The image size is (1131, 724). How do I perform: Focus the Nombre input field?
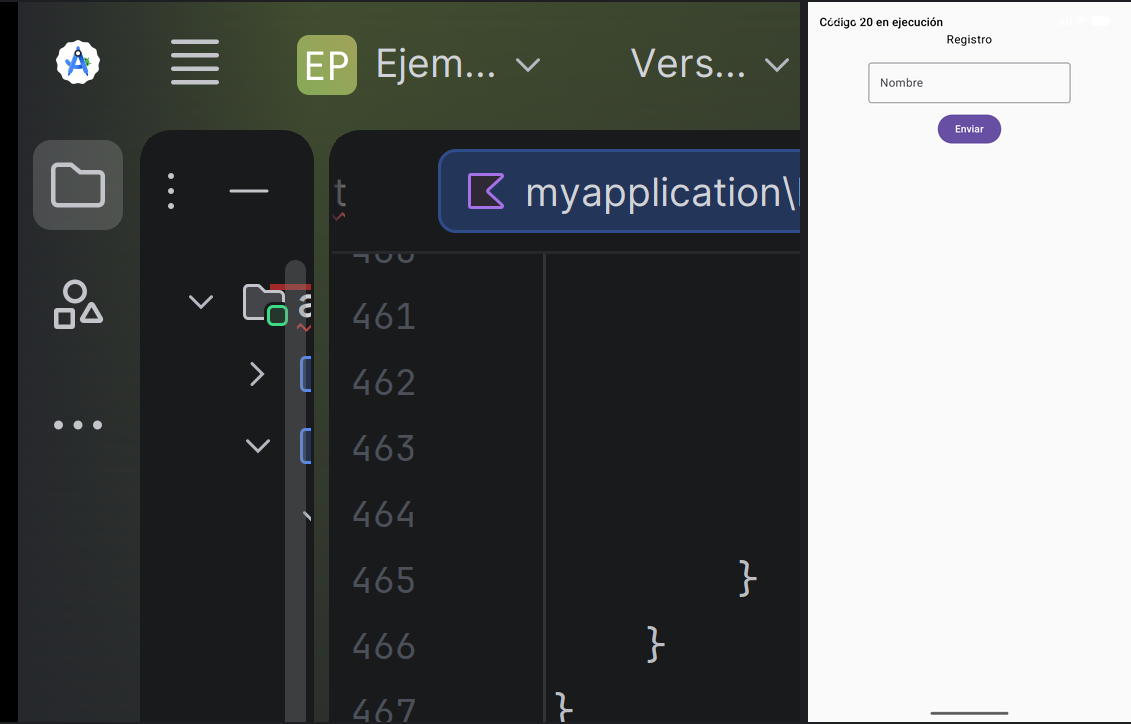[x=969, y=83]
